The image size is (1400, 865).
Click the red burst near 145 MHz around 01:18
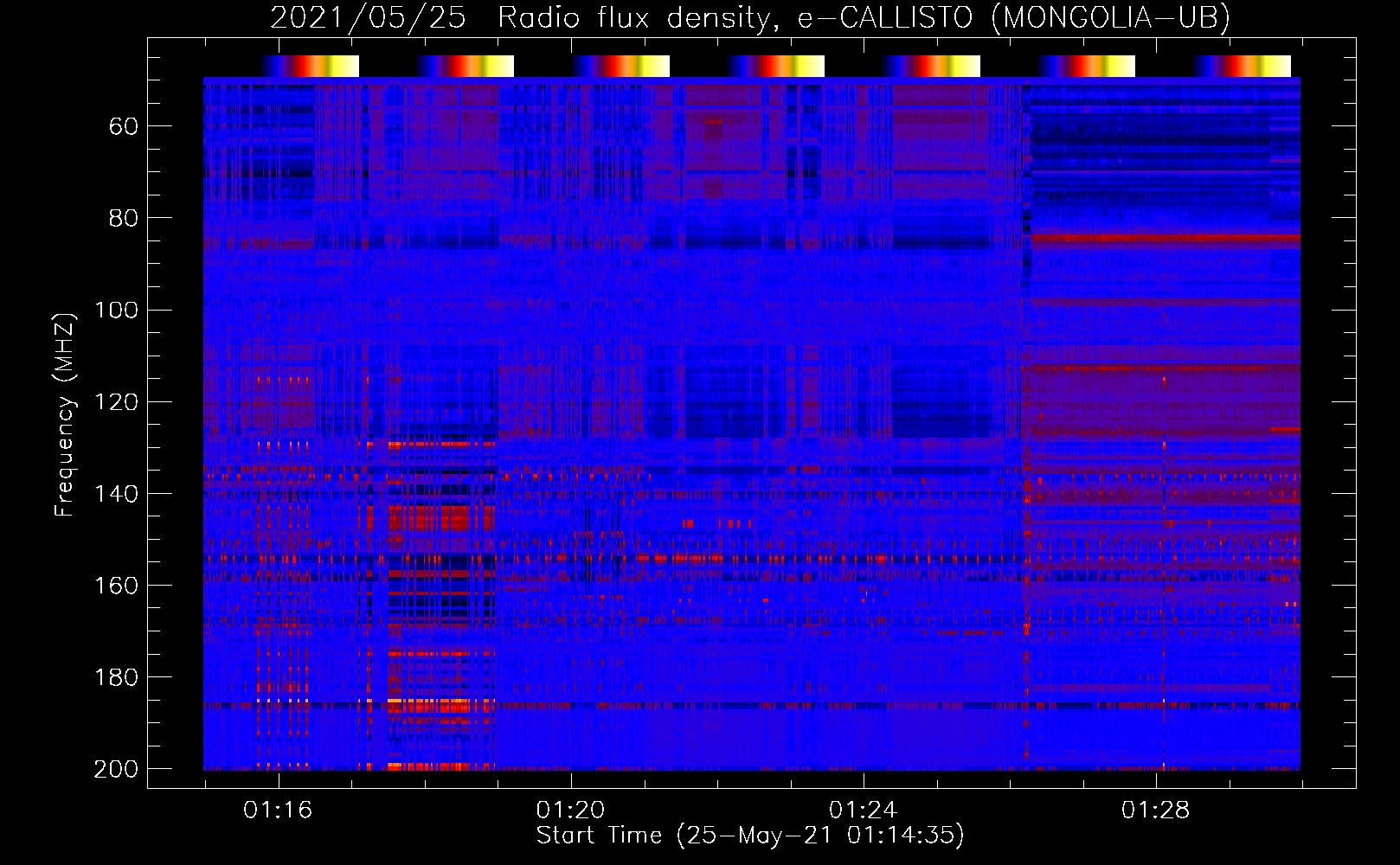(x=440, y=518)
